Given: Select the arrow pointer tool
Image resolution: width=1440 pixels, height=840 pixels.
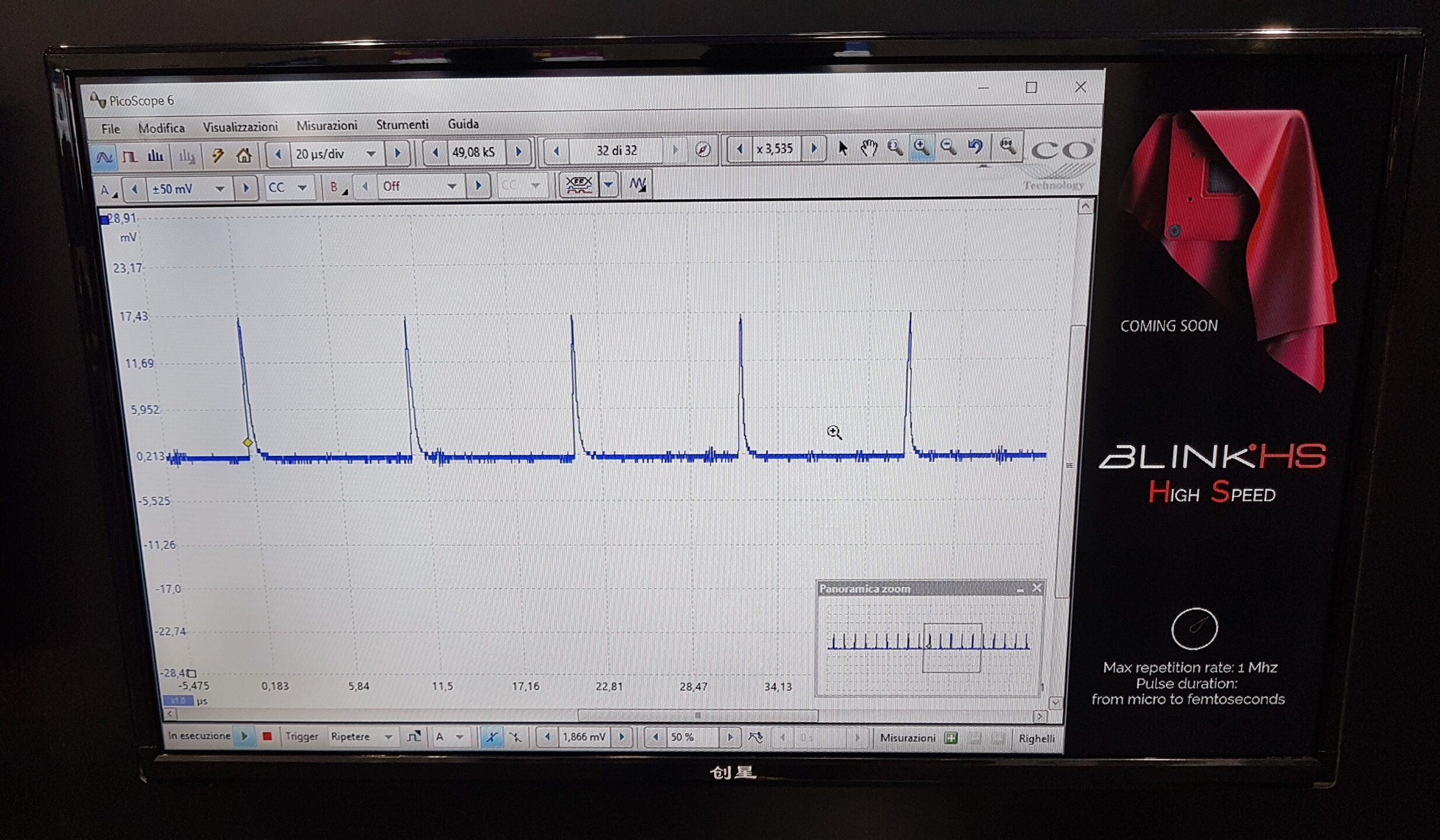Looking at the screenshot, I should tap(842, 148).
